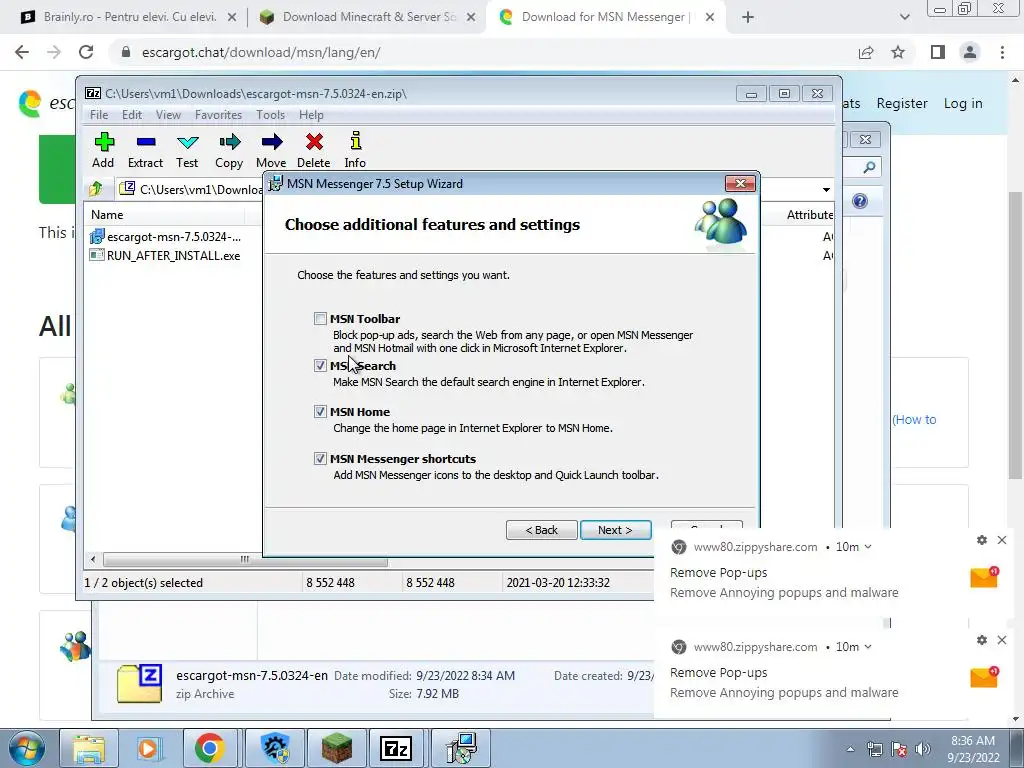Viewport: 1024px width, 768px height.
Task: Open the Chrome three-dot menu
Action: pos(1002,52)
